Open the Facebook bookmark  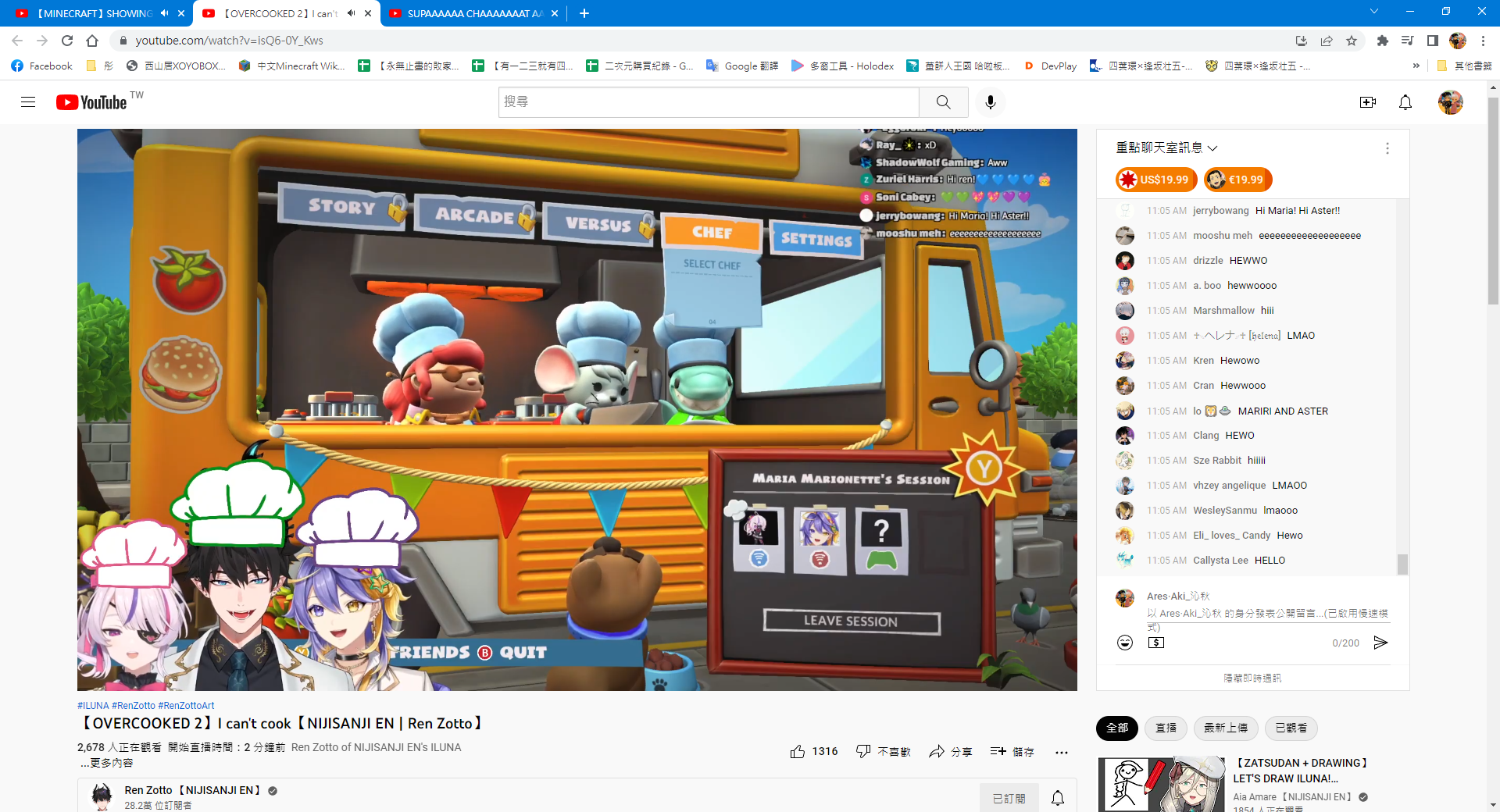pyautogui.click(x=42, y=66)
